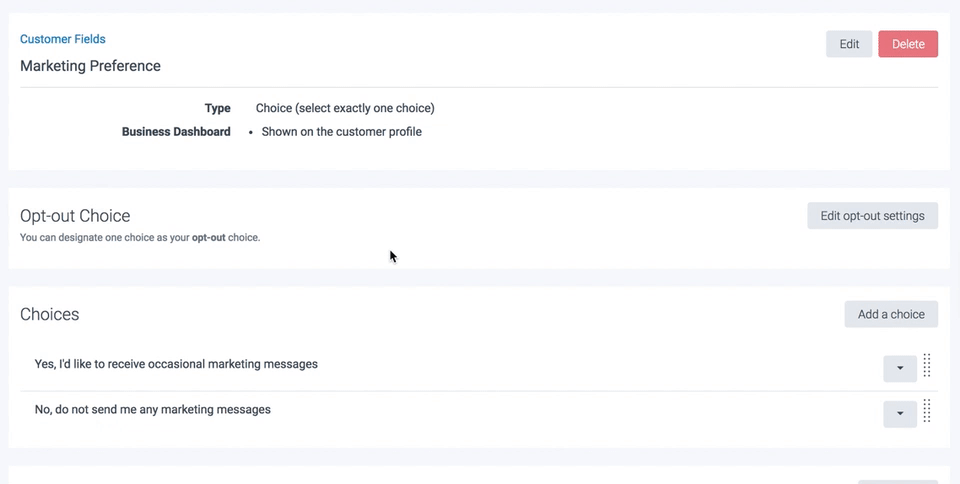Click the bold 'opt-out' word in description

click(208, 238)
